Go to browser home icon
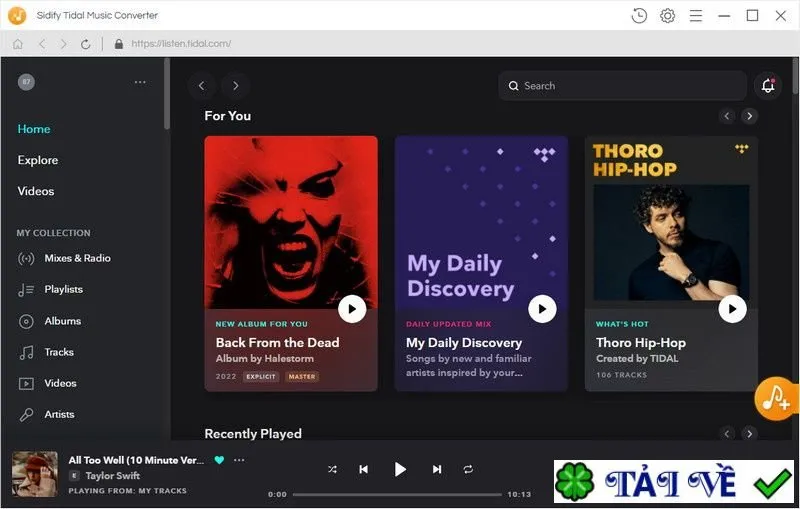This screenshot has height=509, width=800. (18, 44)
